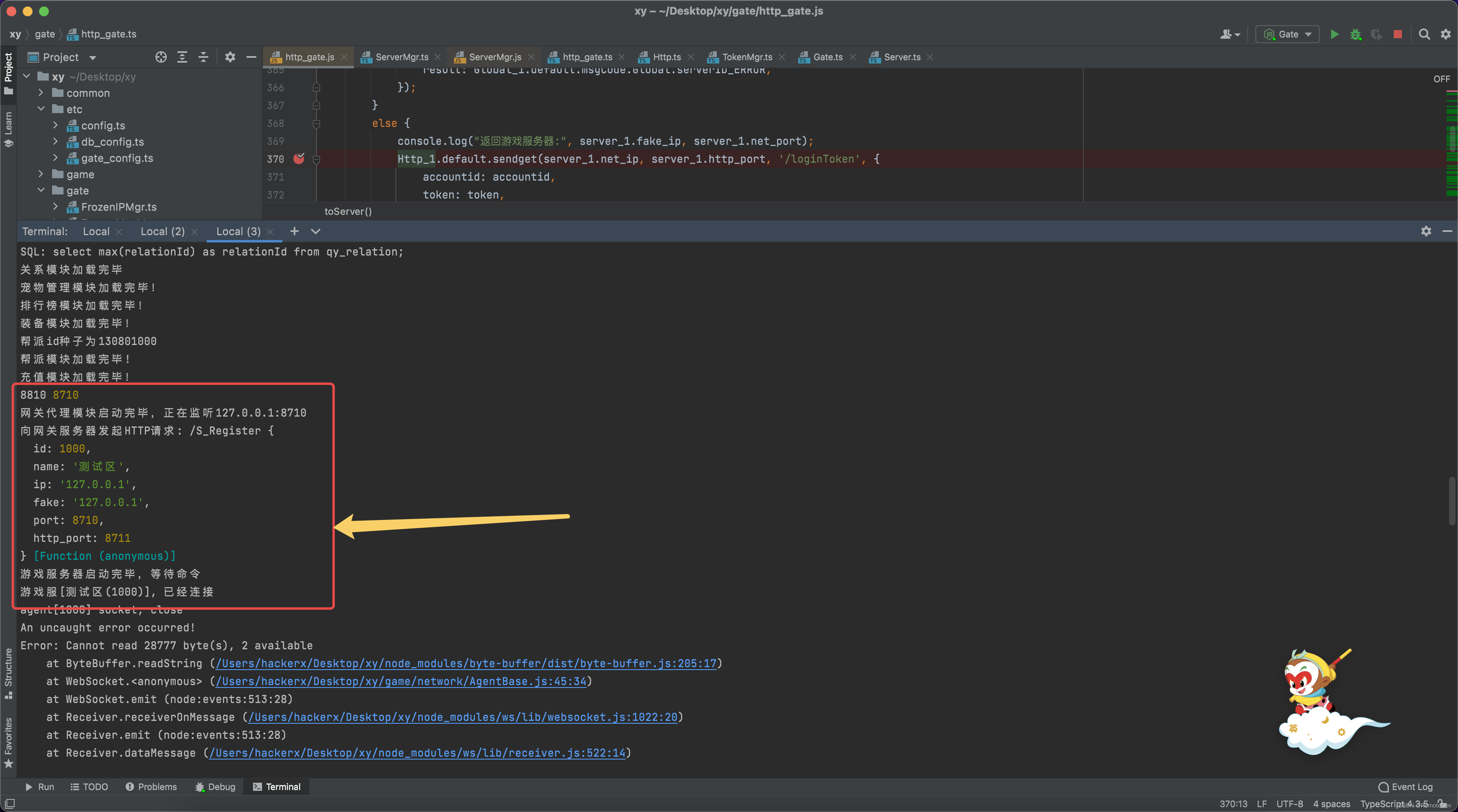The height and width of the screenshot is (812, 1458).
Task: Start debugging with the bug icon
Action: pyautogui.click(x=1355, y=34)
